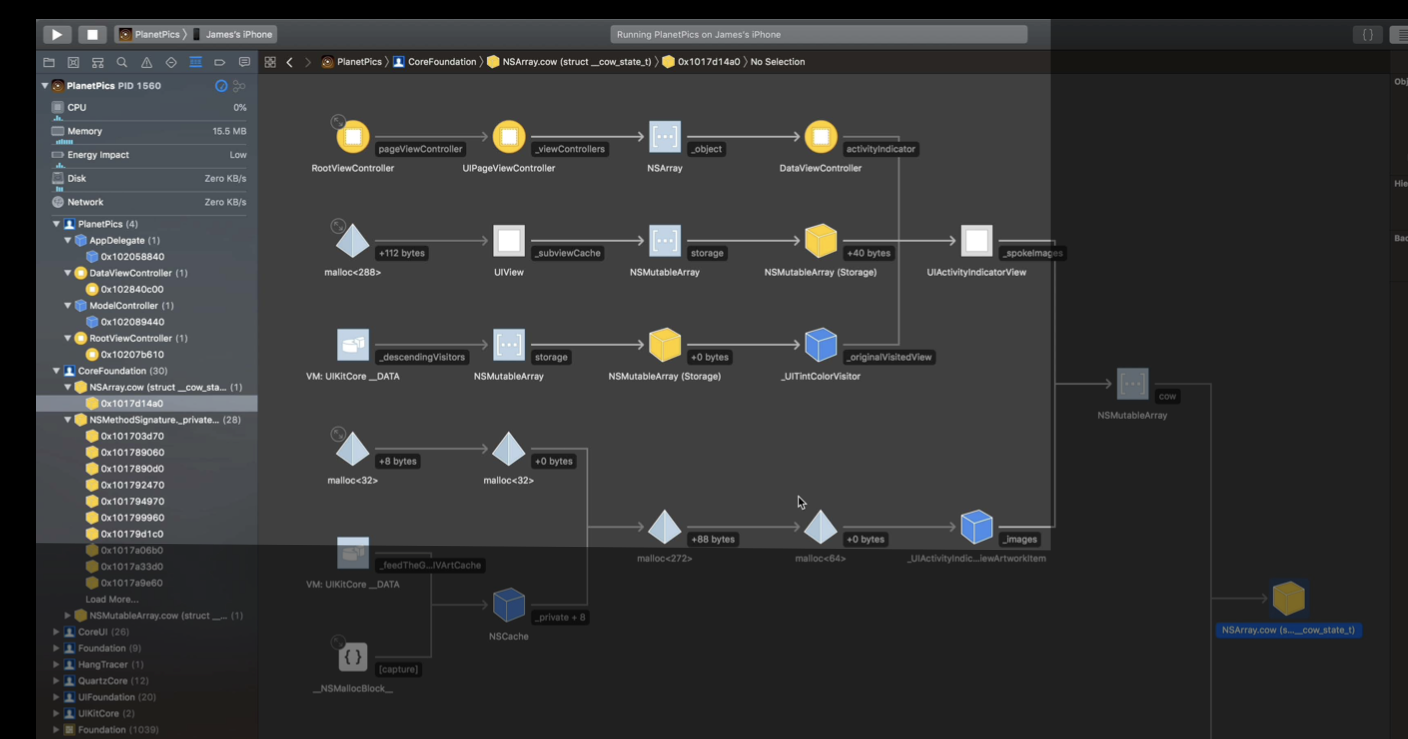1408x739 pixels.
Task: Collapse NSMethodSignature._private (28) item
Action: tap(68, 420)
